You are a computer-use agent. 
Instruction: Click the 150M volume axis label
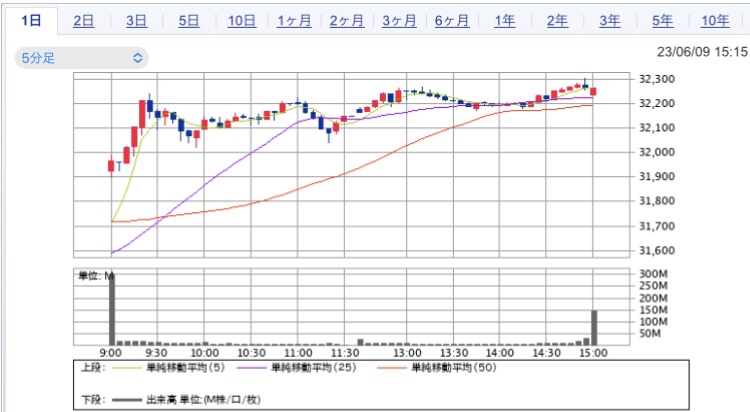click(653, 310)
